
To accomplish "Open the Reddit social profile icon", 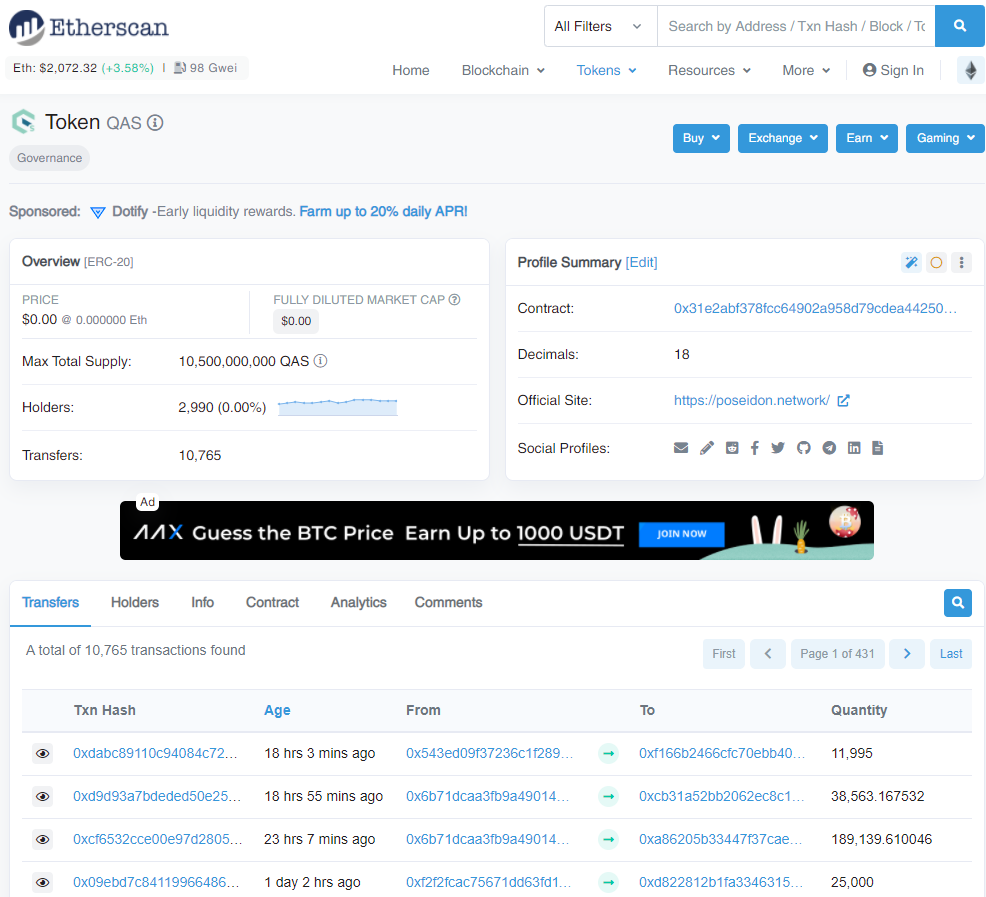I will (732, 448).
